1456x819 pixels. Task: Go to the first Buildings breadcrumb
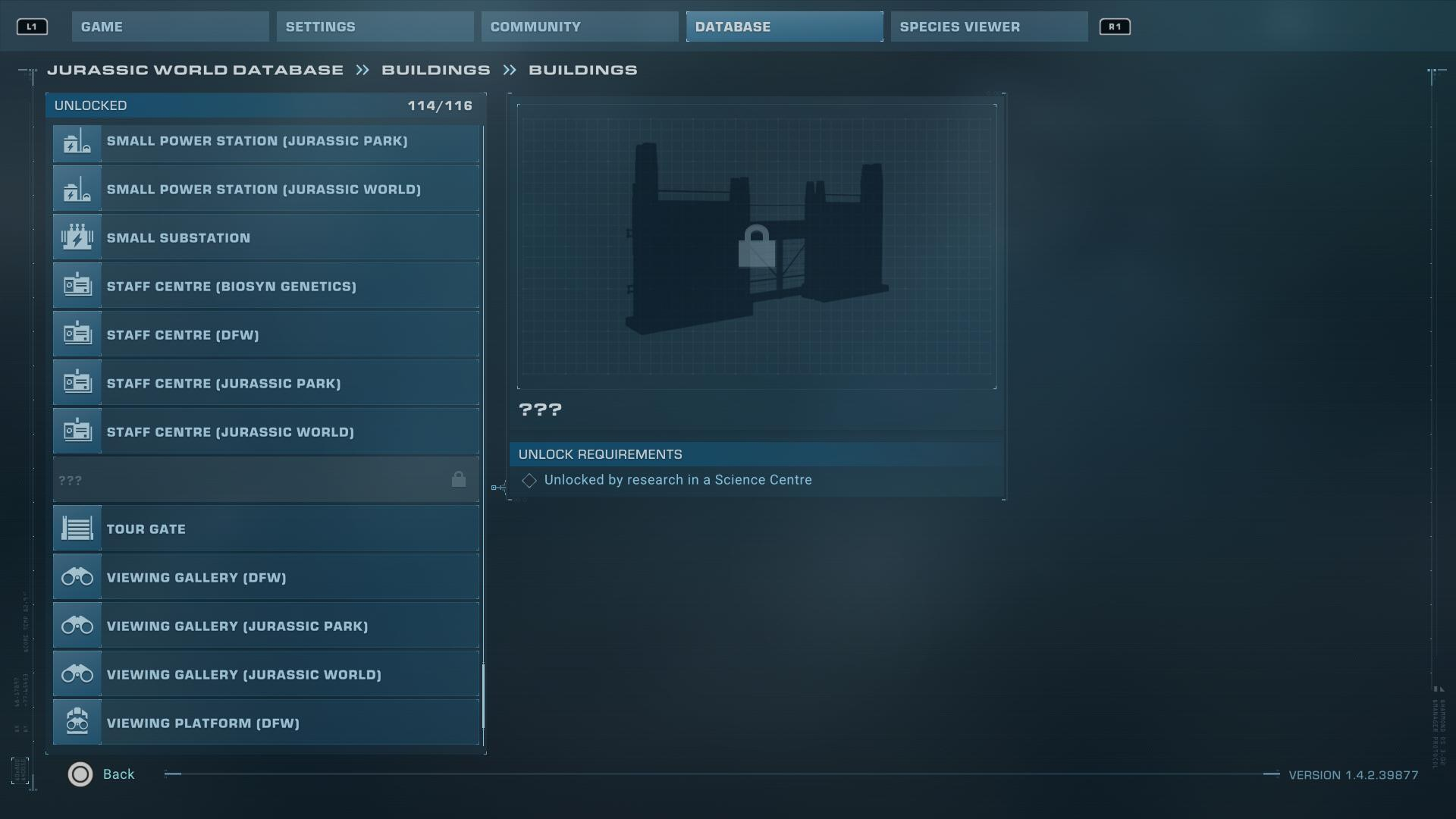click(436, 70)
